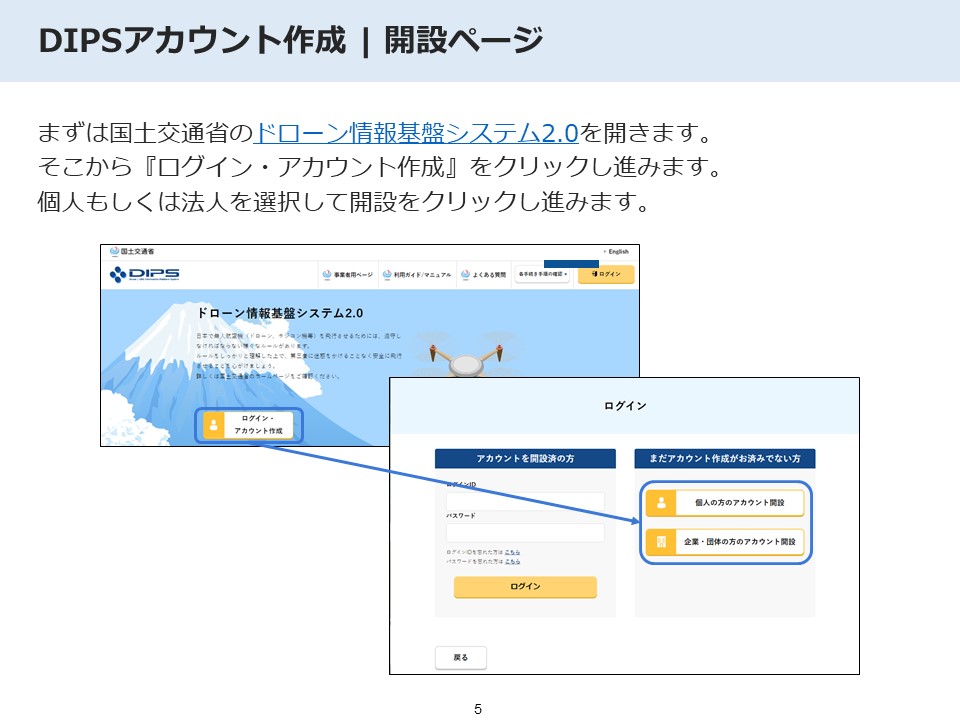This screenshot has width=960, height=720.
Task: Click slide title DIPSアカウント作成 | 開設ページ
Action: click(x=291, y=40)
